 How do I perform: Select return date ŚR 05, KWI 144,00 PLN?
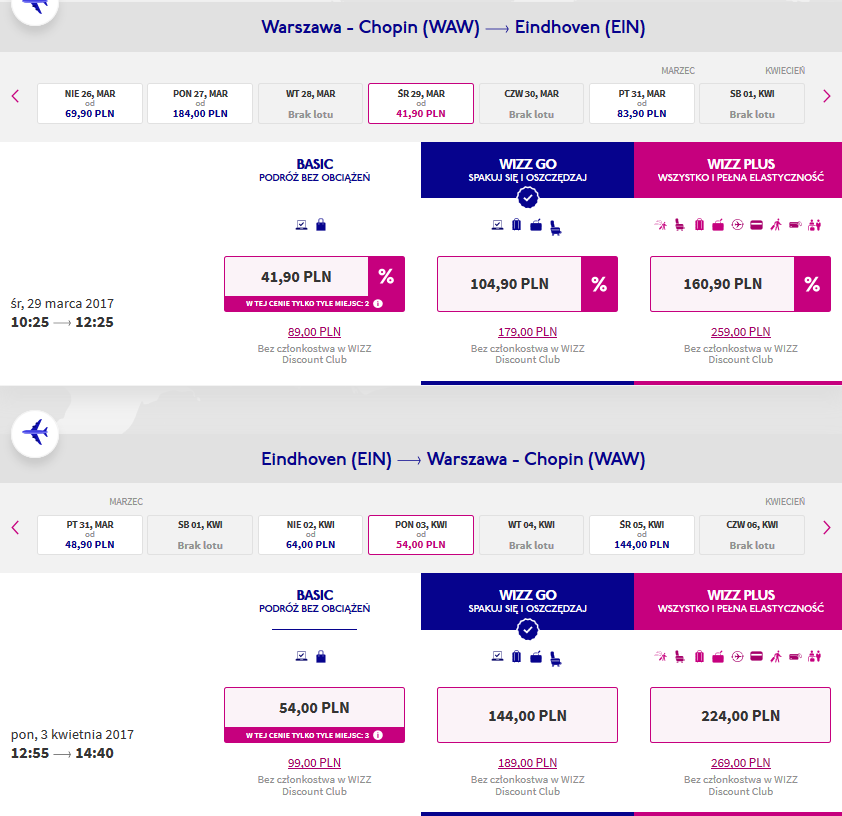(x=642, y=535)
